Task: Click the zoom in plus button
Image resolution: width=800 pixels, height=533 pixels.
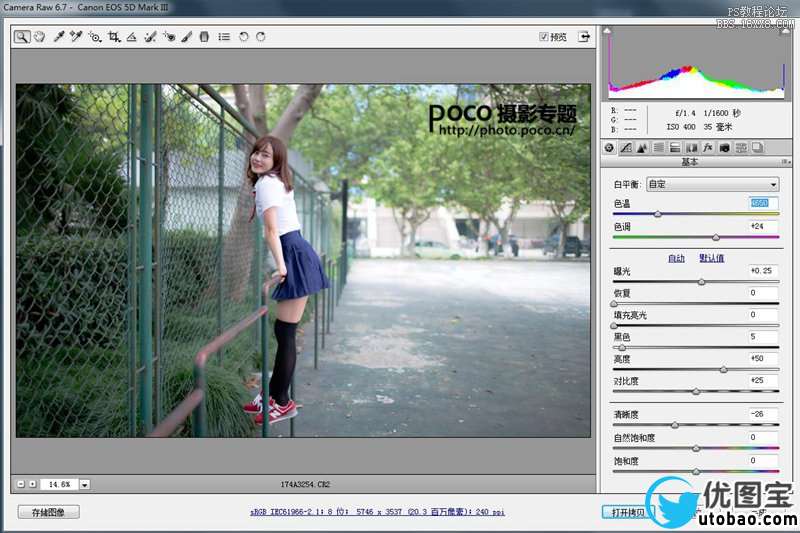Action: coord(33,484)
